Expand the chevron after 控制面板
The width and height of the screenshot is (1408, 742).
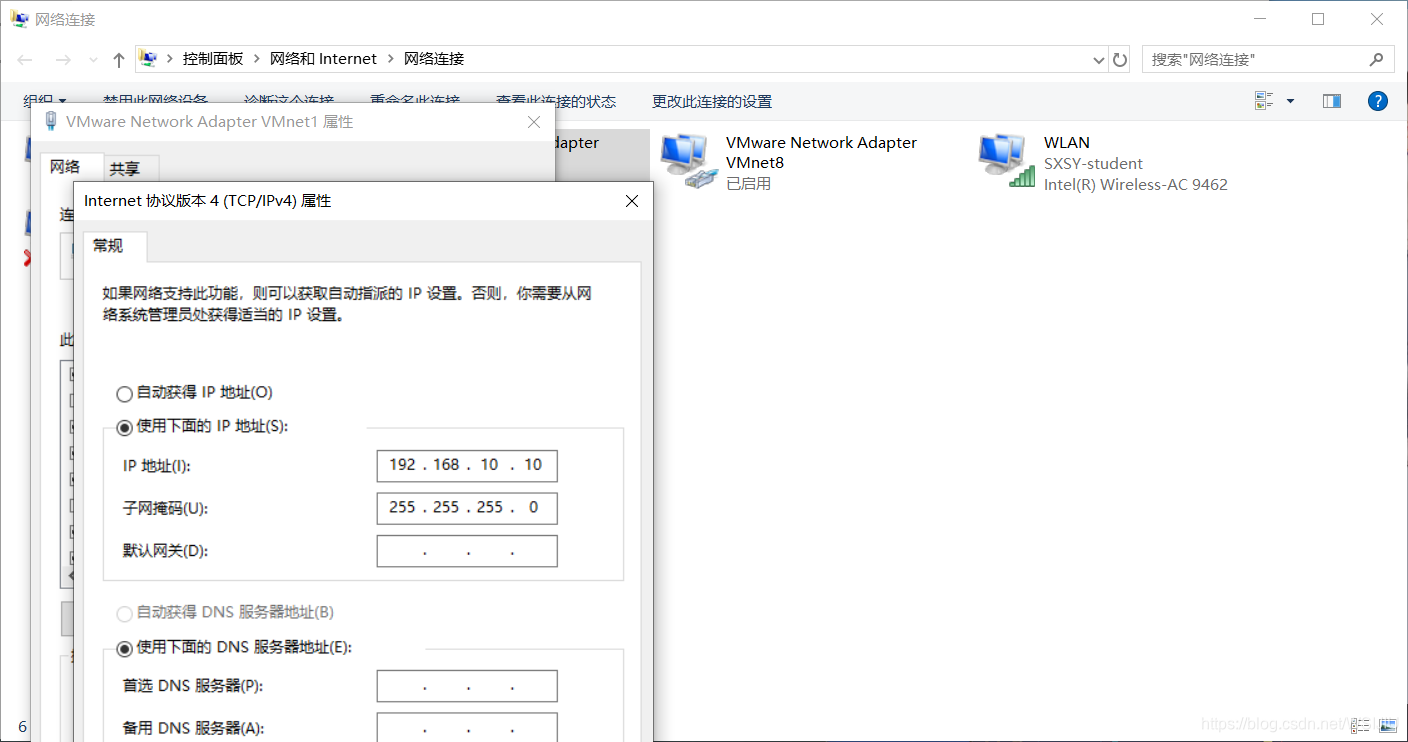click(x=257, y=59)
